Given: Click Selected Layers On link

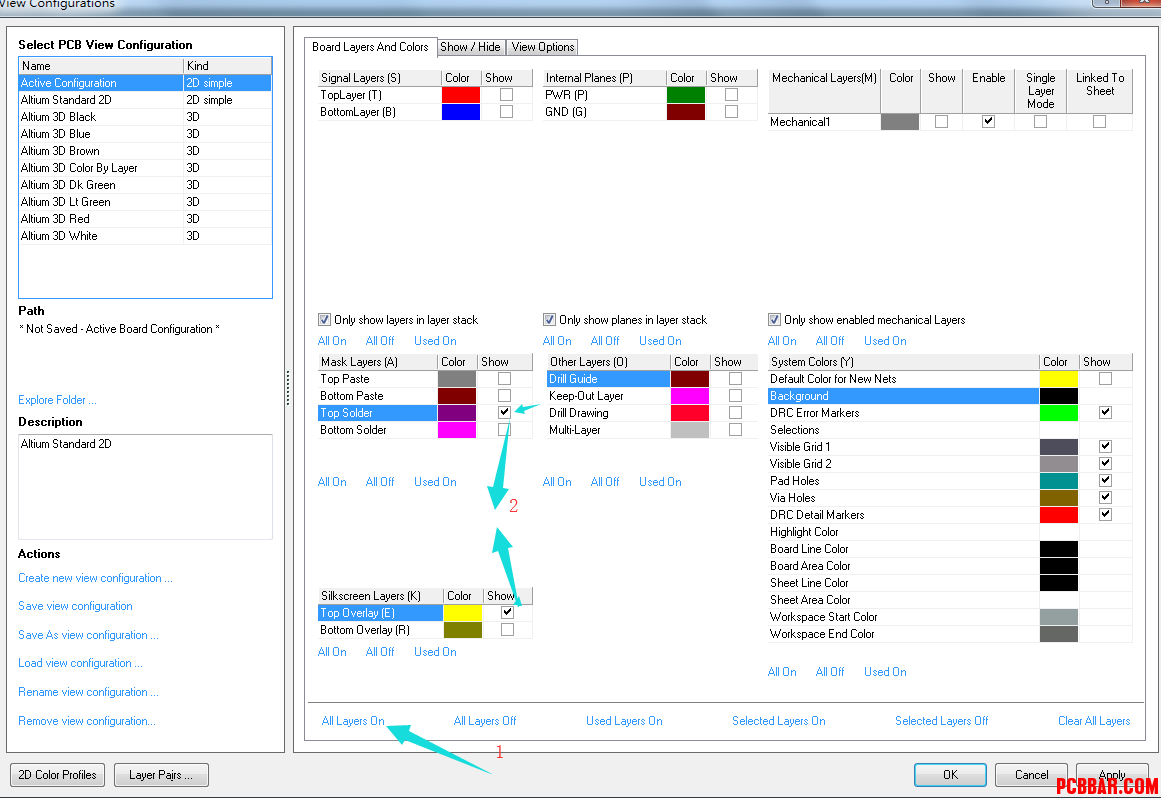Looking at the screenshot, I should (x=779, y=721).
